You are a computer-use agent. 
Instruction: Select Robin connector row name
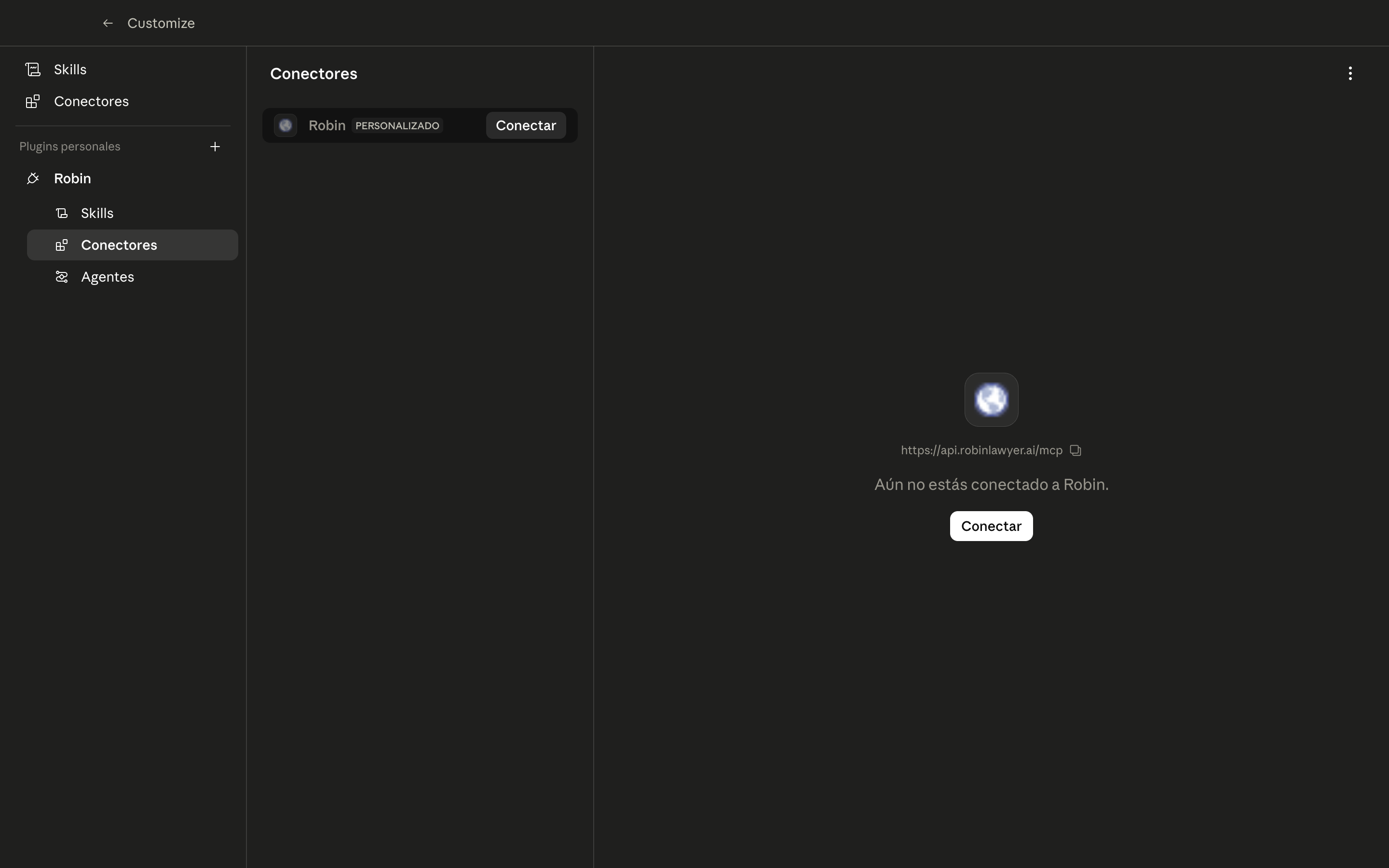tap(327, 126)
